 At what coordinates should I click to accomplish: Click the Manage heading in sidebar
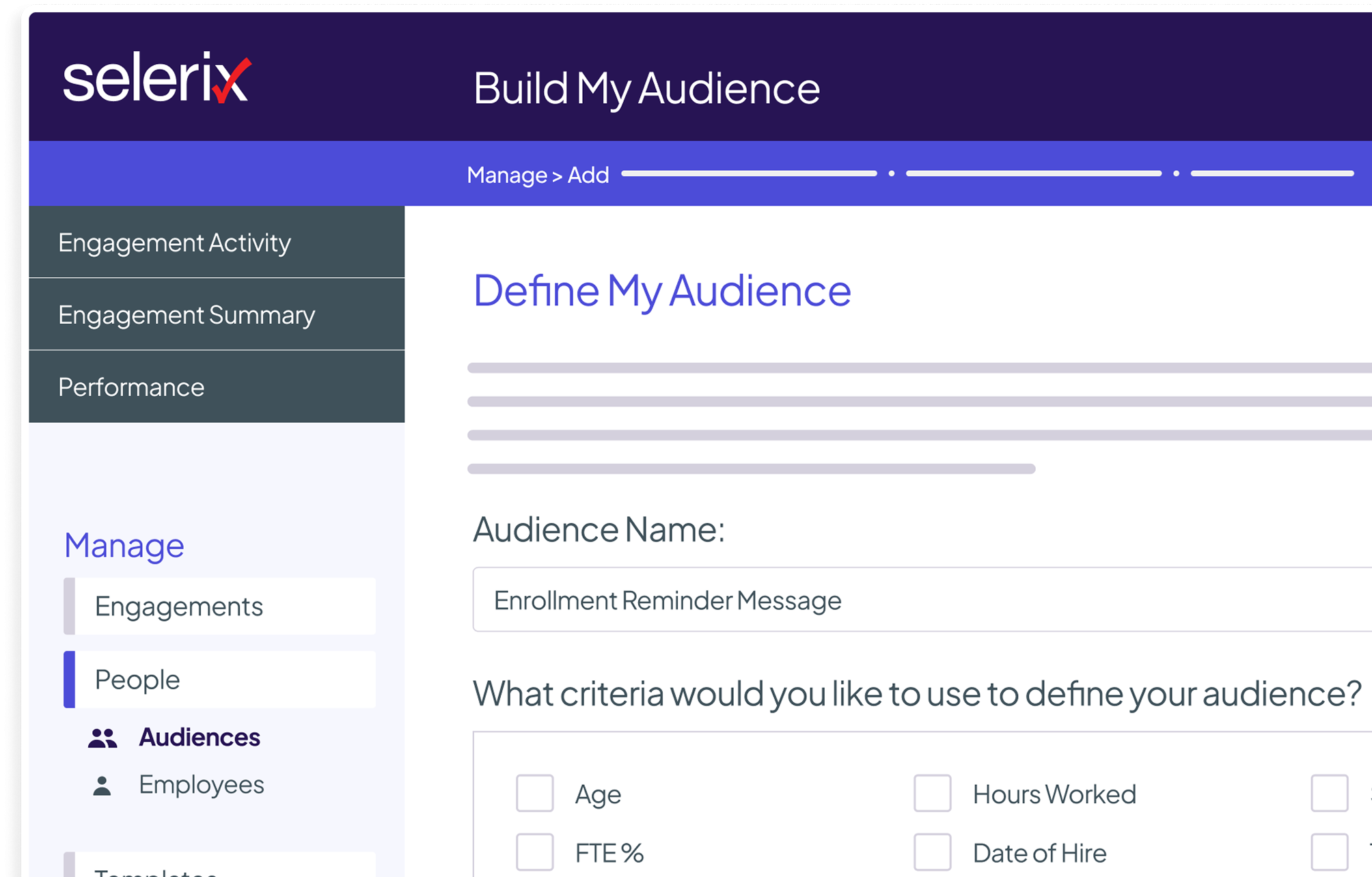[124, 545]
